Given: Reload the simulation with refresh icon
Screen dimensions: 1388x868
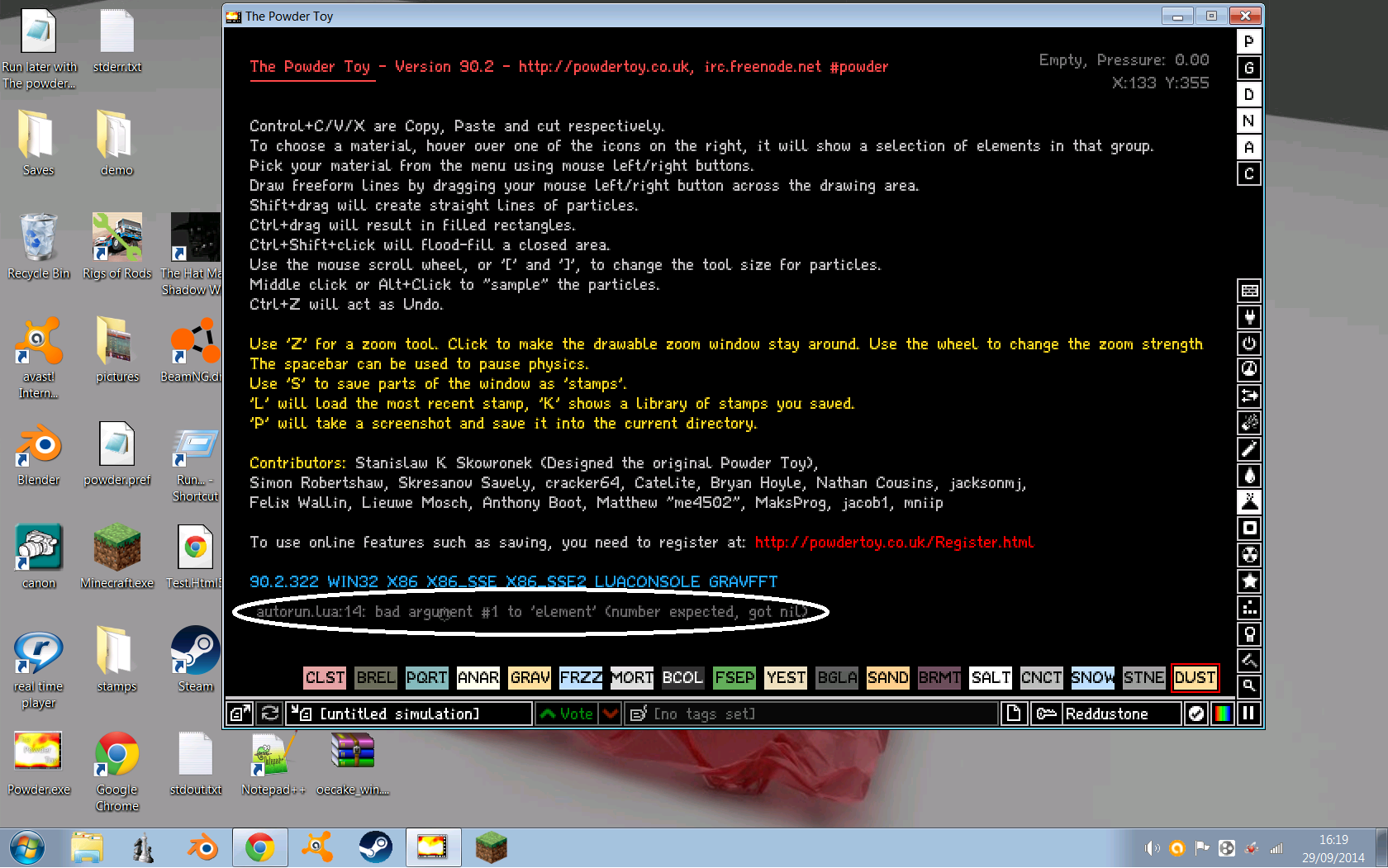Looking at the screenshot, I should 269,714.
